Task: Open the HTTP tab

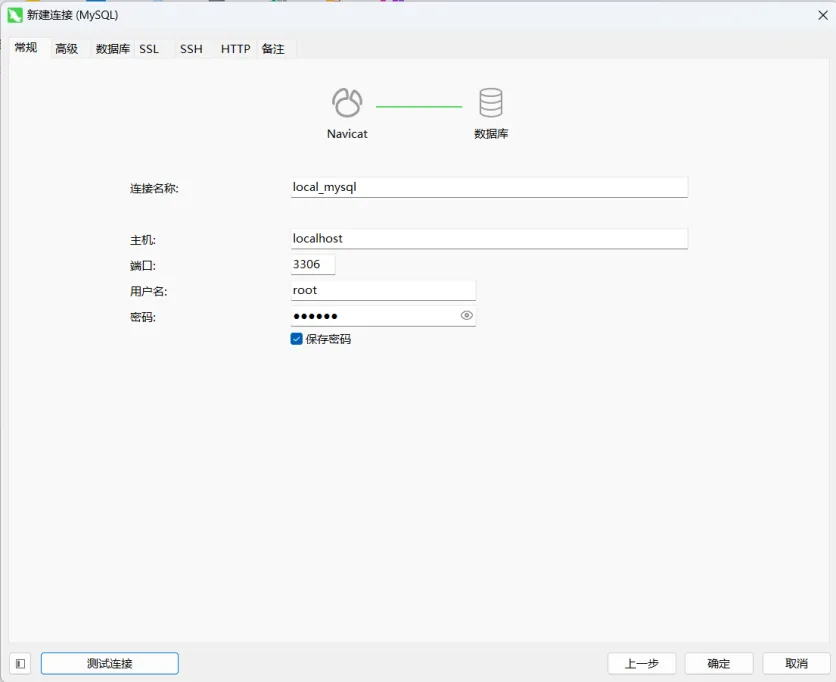Action: (236, 49)
